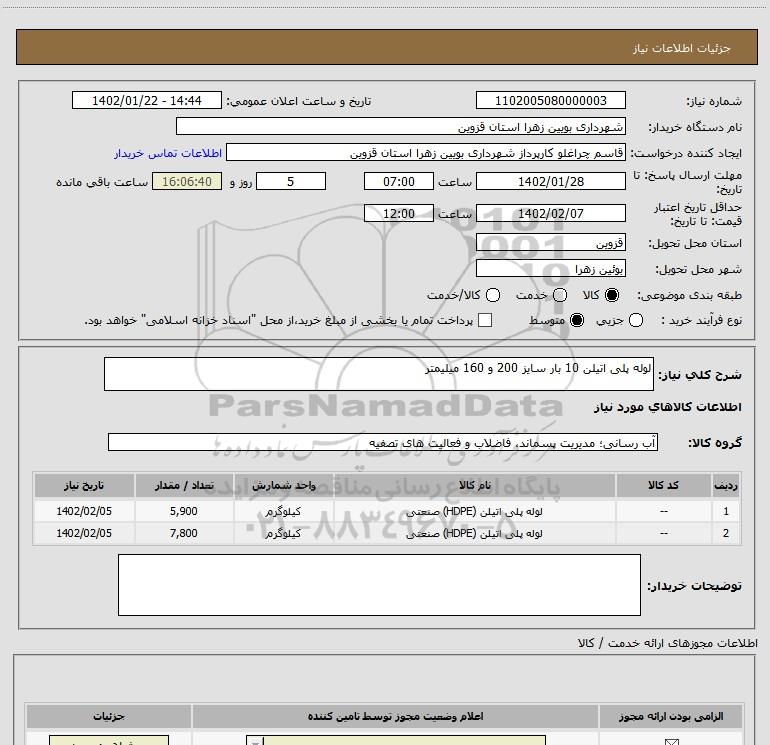
Task: Click the الزامی بودن ارائه مجوز column header
Action: [x=671, y=717]
